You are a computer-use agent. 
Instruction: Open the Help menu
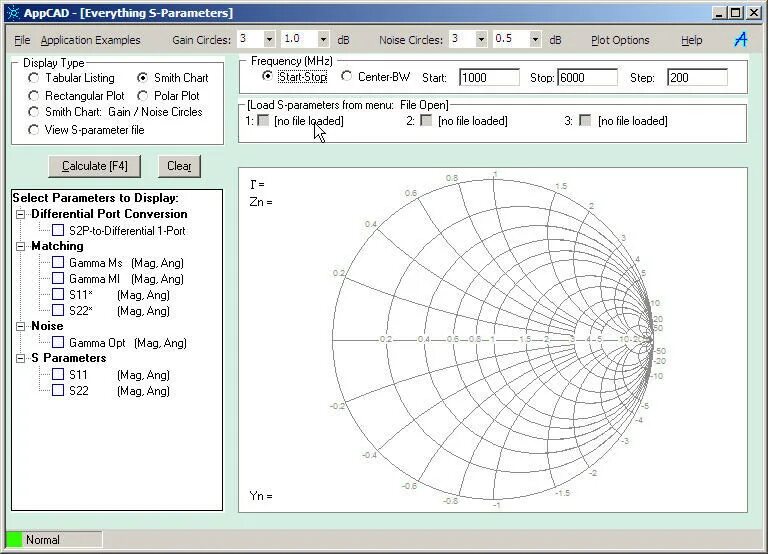click(x=691, y=40)
